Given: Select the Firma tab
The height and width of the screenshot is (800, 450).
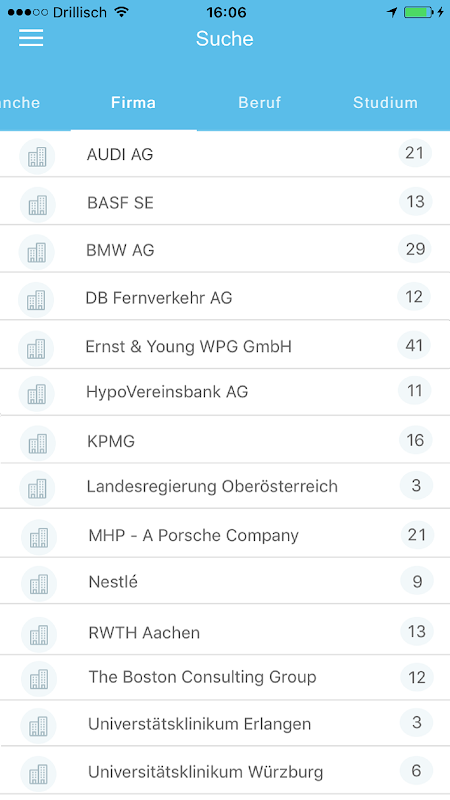Looking at the screenshot, I should (133, 103).
